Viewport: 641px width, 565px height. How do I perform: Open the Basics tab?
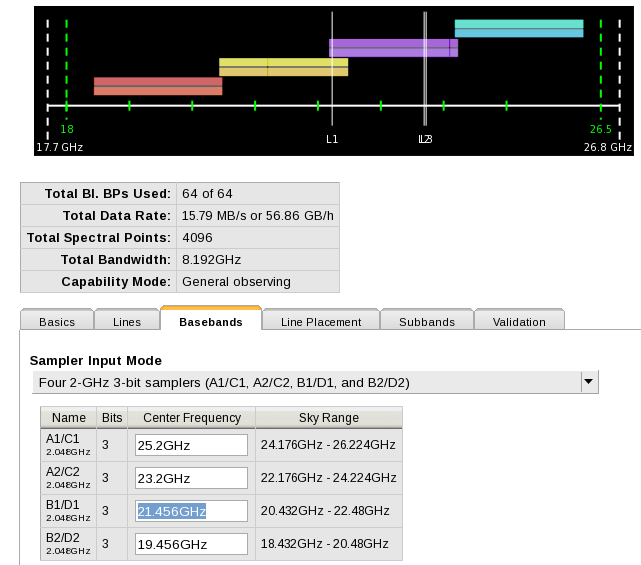(x=57, y=321)
